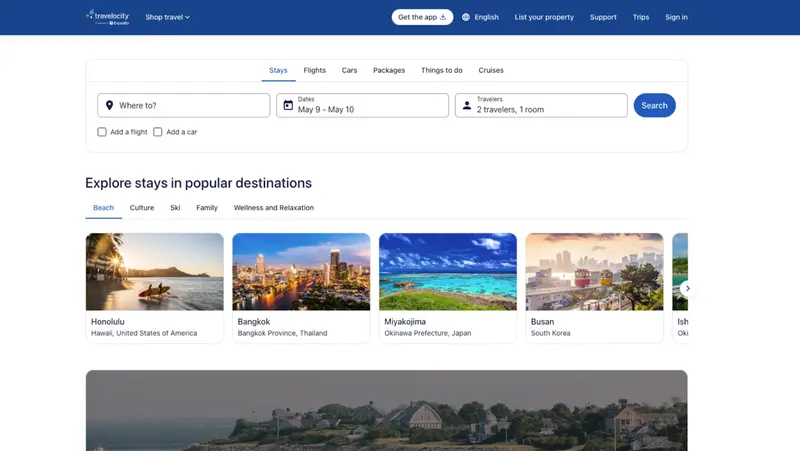This screenshot has width=800, height=451.
Task: Open the Things to do tab
Action: [x=441, y=70]
